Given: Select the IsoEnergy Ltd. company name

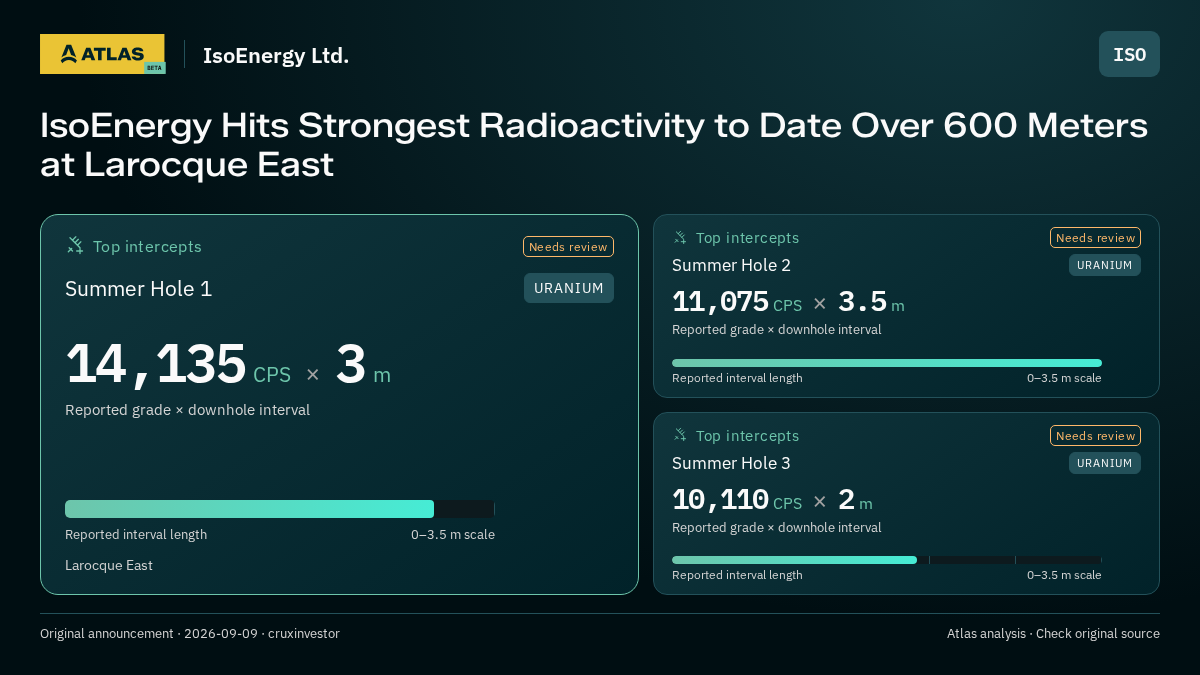Looking at the screenshot, I should tap(276, 55).
